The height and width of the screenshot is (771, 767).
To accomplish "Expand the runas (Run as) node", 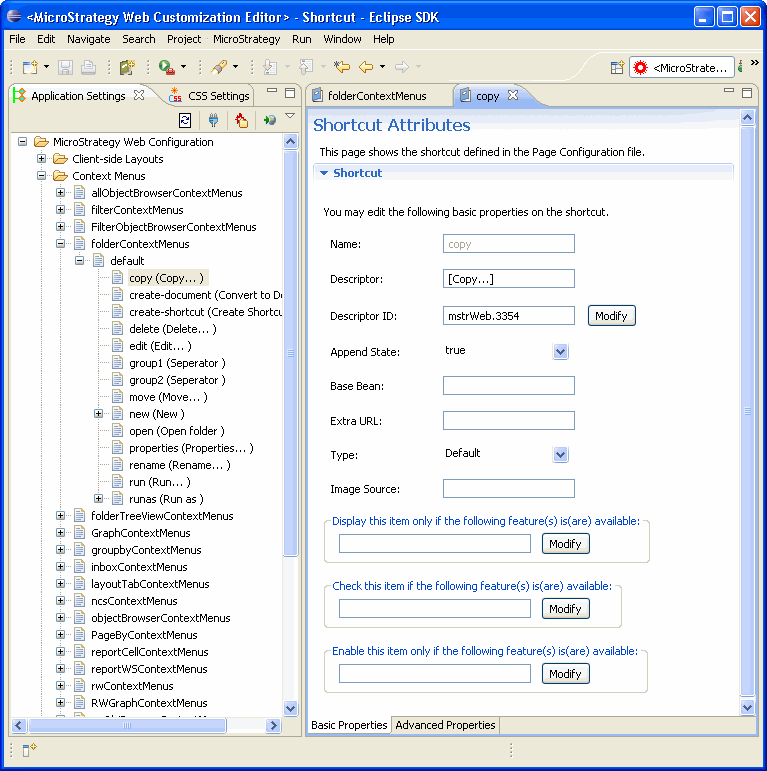I will [98, 499].
